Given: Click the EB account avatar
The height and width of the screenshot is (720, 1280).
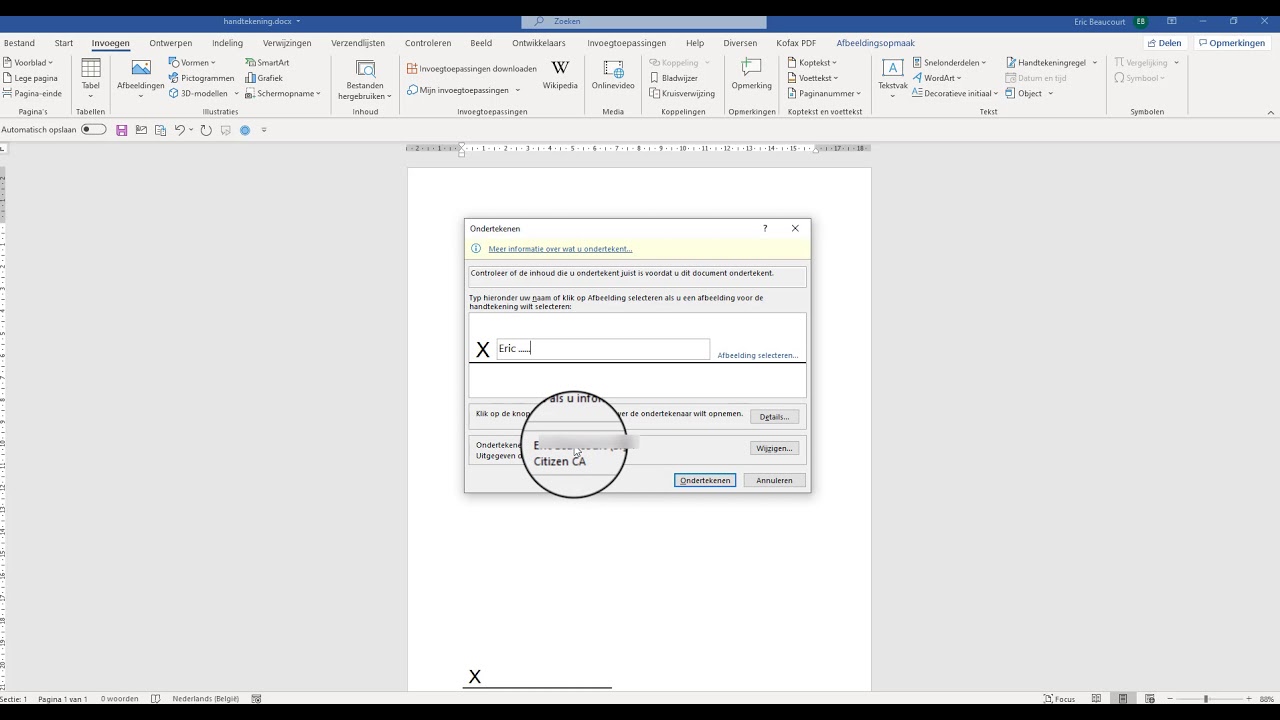Looking at the screenshot, I should click(x=1141, y=21).
